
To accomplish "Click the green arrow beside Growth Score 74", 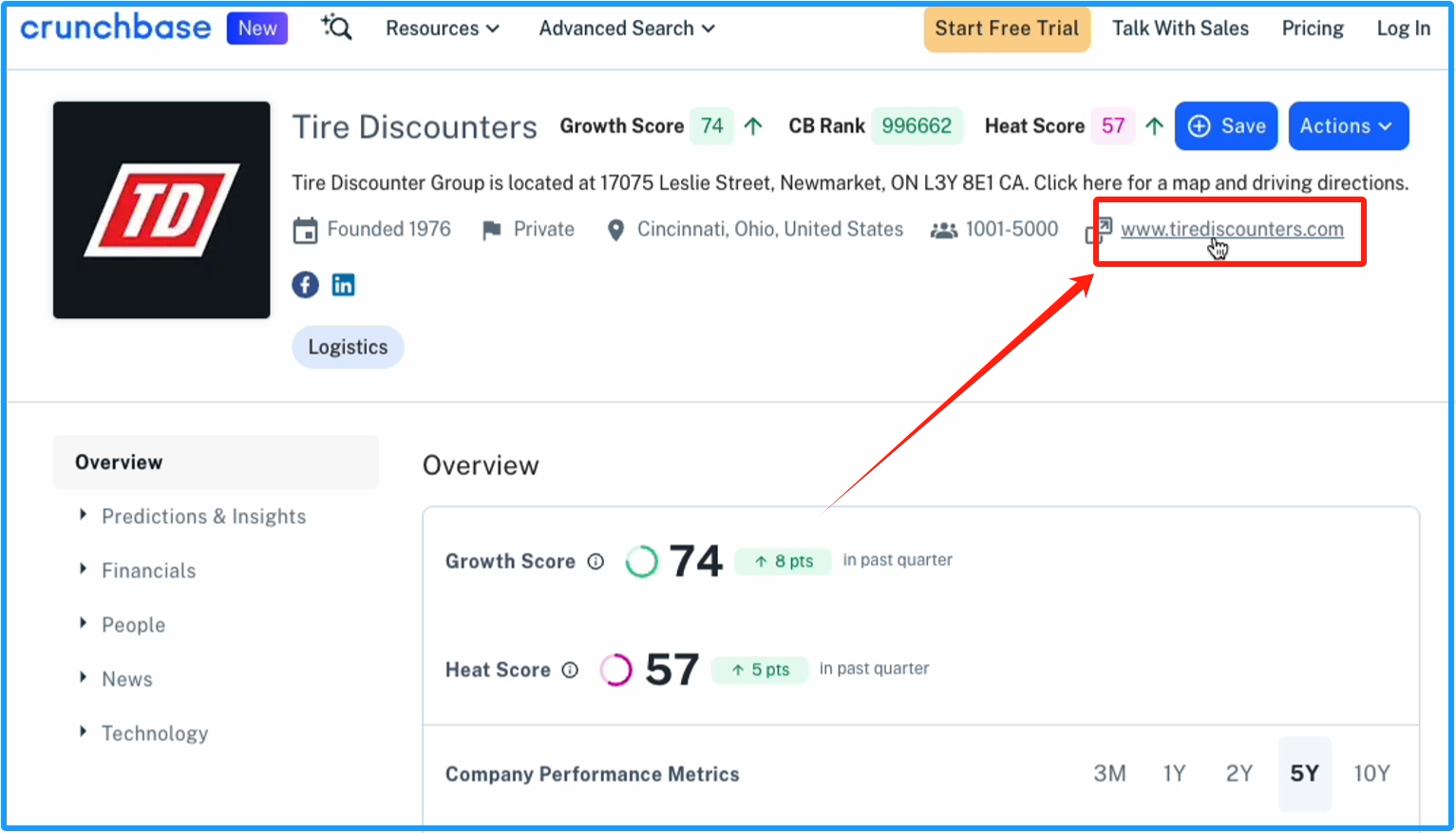I will click(753, 125).
